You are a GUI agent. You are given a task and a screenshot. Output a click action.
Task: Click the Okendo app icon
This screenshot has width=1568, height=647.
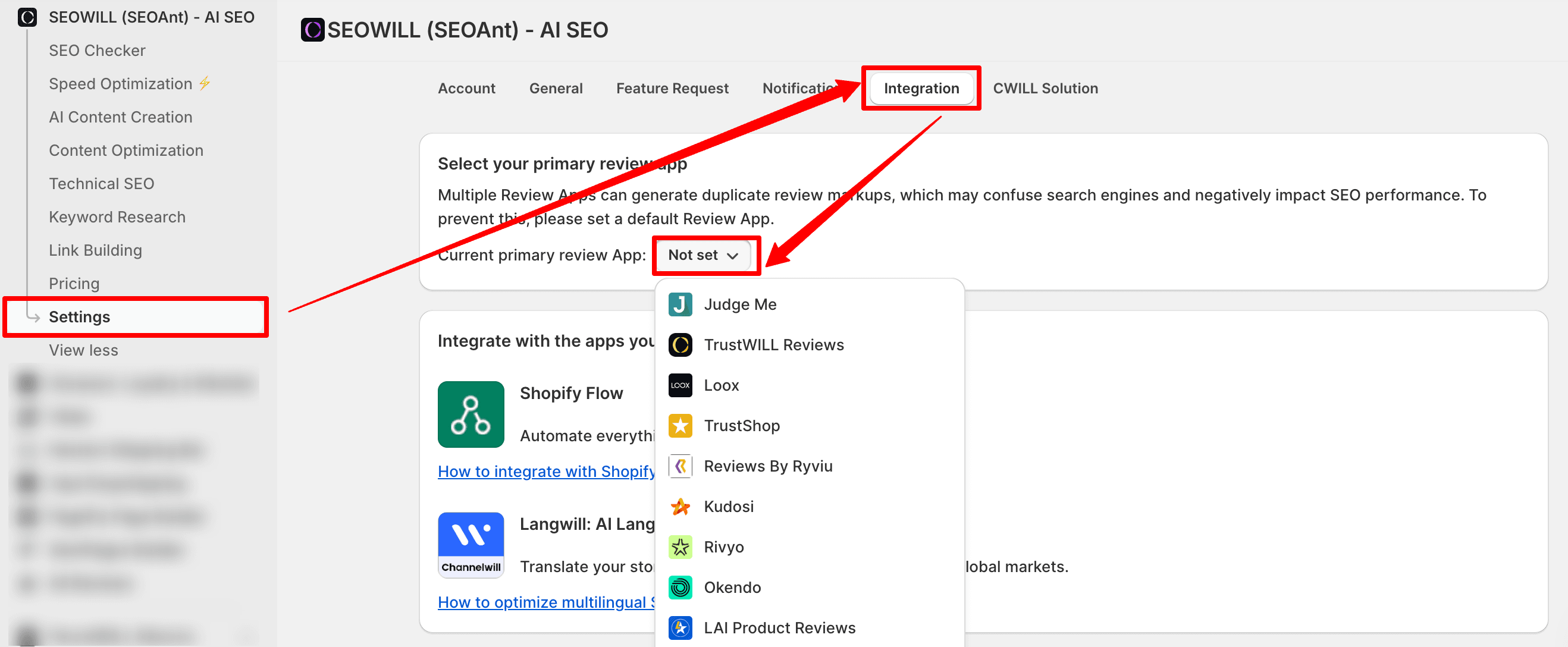pyautogui.click(x=680, y=588)
